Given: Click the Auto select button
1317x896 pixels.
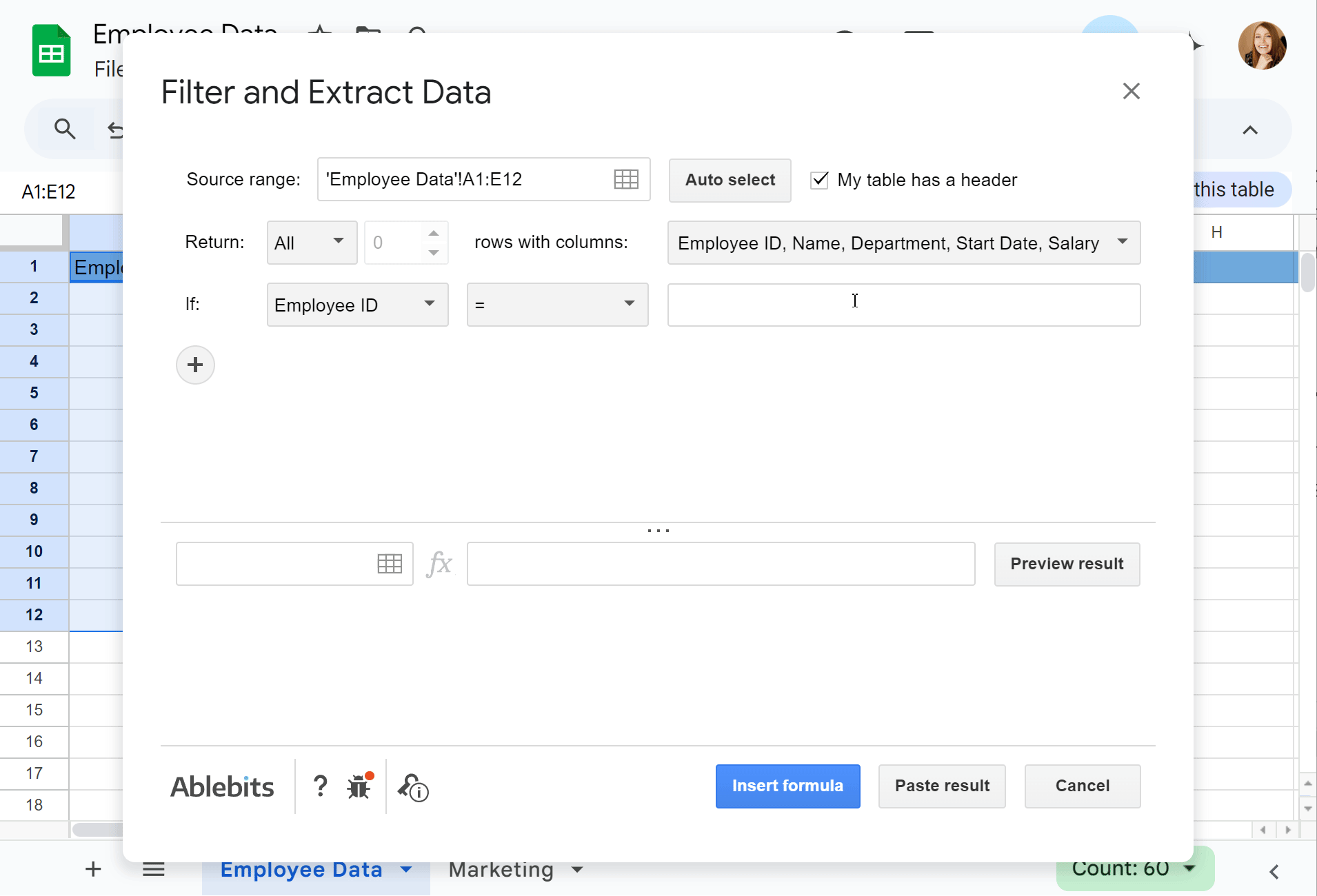Looking at the screenshot, I should pyautogui.click(x=730, y=180).
